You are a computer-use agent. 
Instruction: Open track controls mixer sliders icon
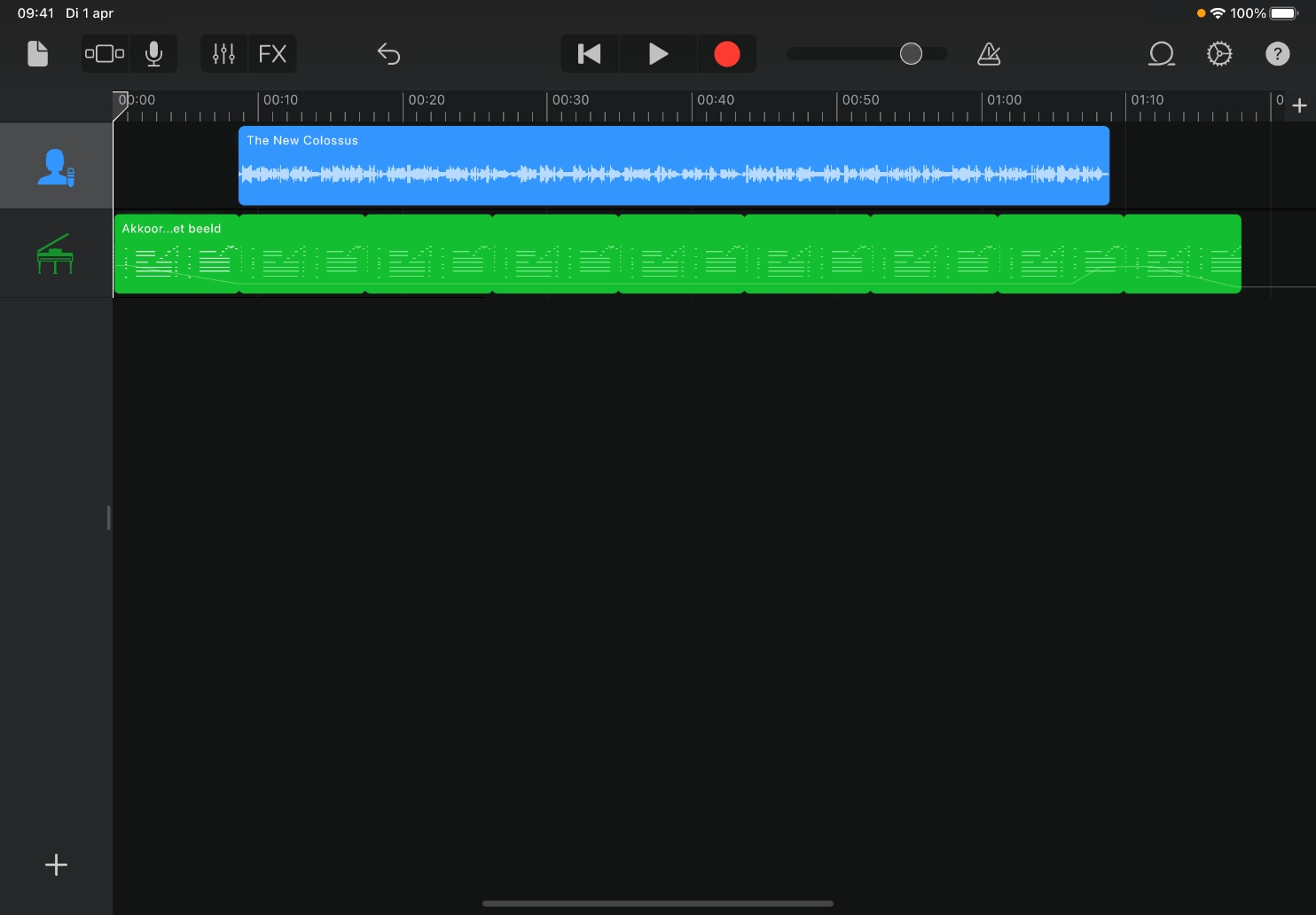223,54
